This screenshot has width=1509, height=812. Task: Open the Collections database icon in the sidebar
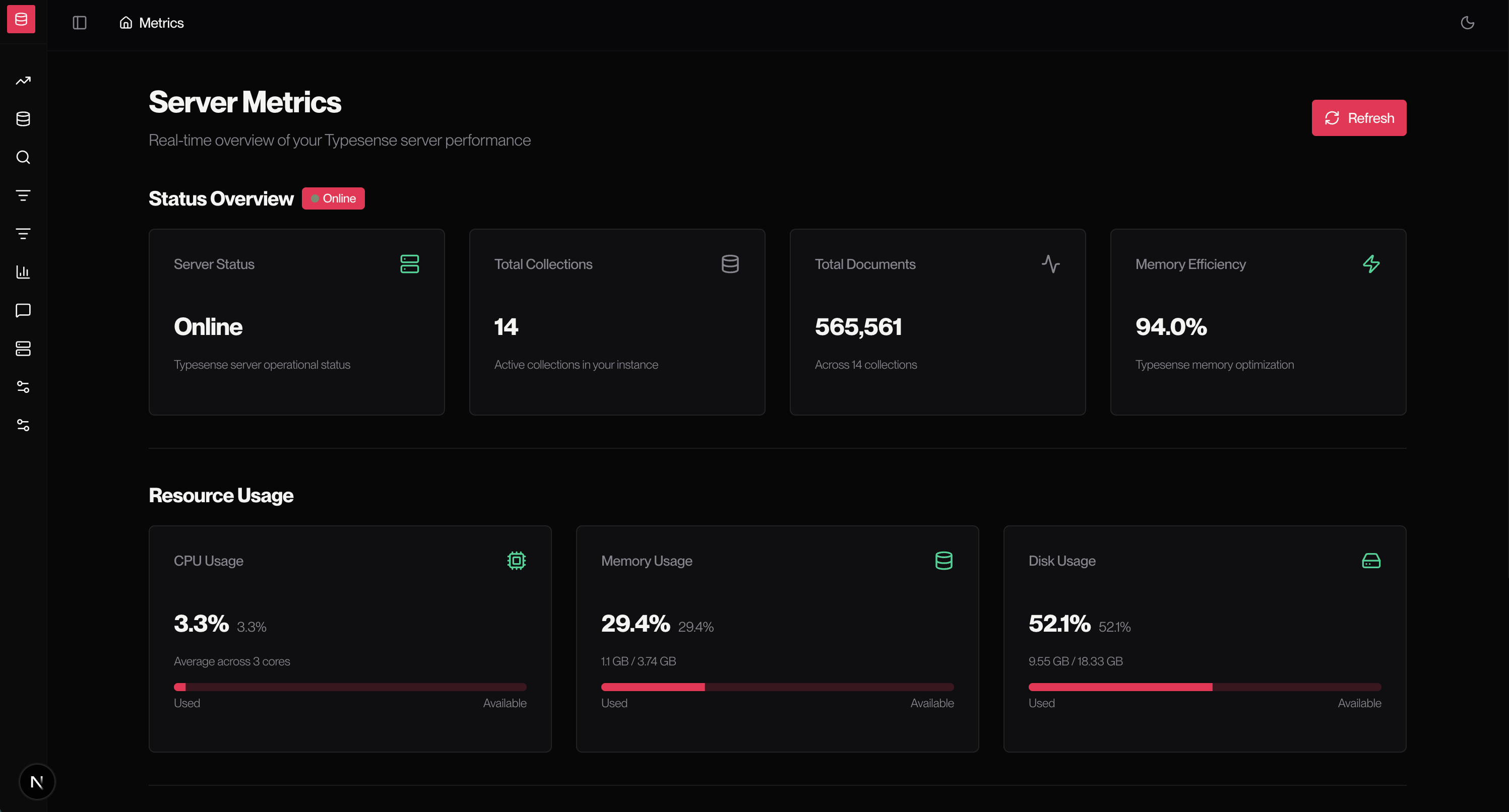click(x=23, y=118)
